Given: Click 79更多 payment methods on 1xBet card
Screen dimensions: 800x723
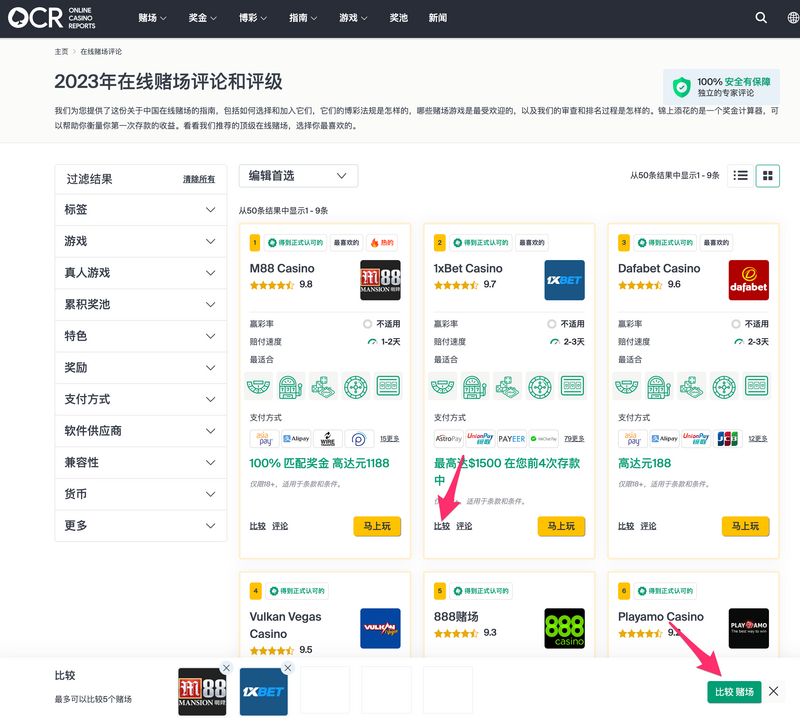Looking at the screenshot, I should [574, 439].
